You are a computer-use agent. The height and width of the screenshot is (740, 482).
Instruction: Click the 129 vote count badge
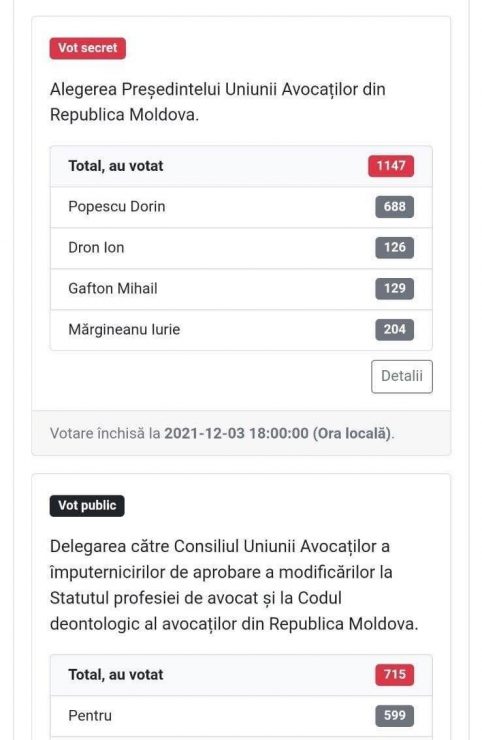(x=395, y=288)
